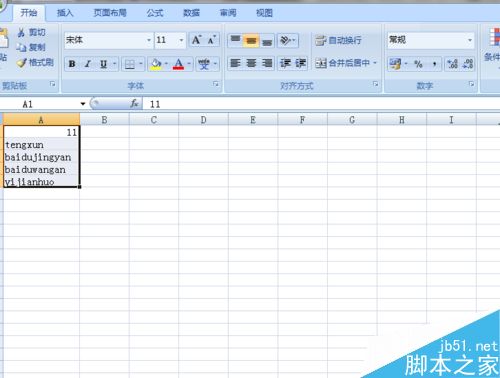Open the Insert (插入) tab
Viewport: 500px width, 378px height.
[65, 13]
